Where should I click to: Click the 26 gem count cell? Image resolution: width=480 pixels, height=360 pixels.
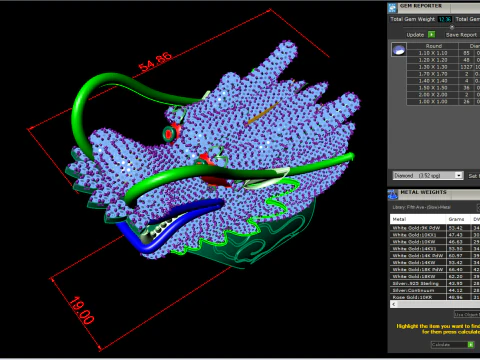[466, 102]
